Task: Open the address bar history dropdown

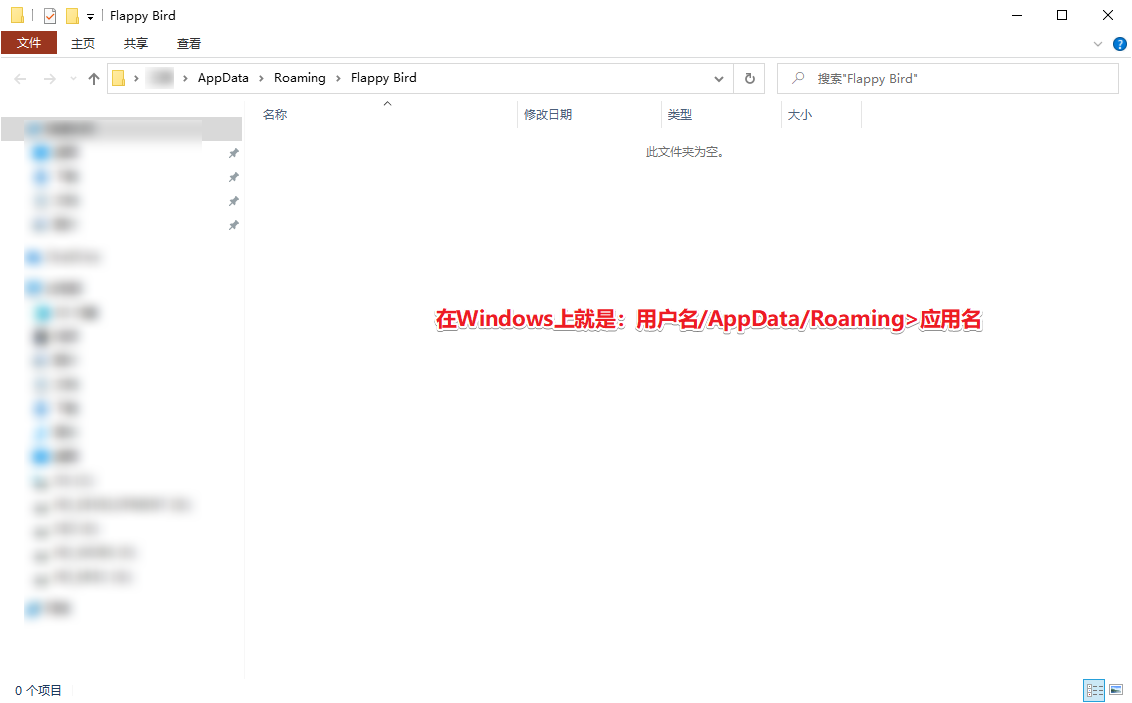Action: [x=718, y=79]
